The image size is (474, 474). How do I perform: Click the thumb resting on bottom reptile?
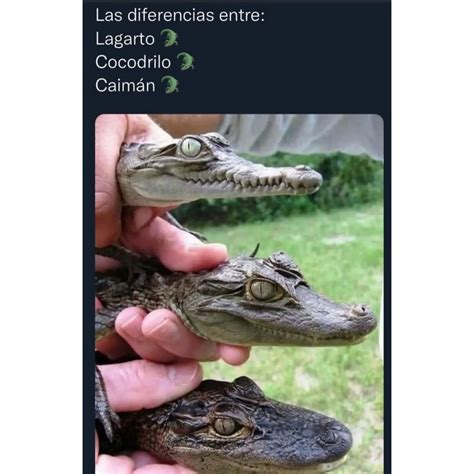point(152,383)
